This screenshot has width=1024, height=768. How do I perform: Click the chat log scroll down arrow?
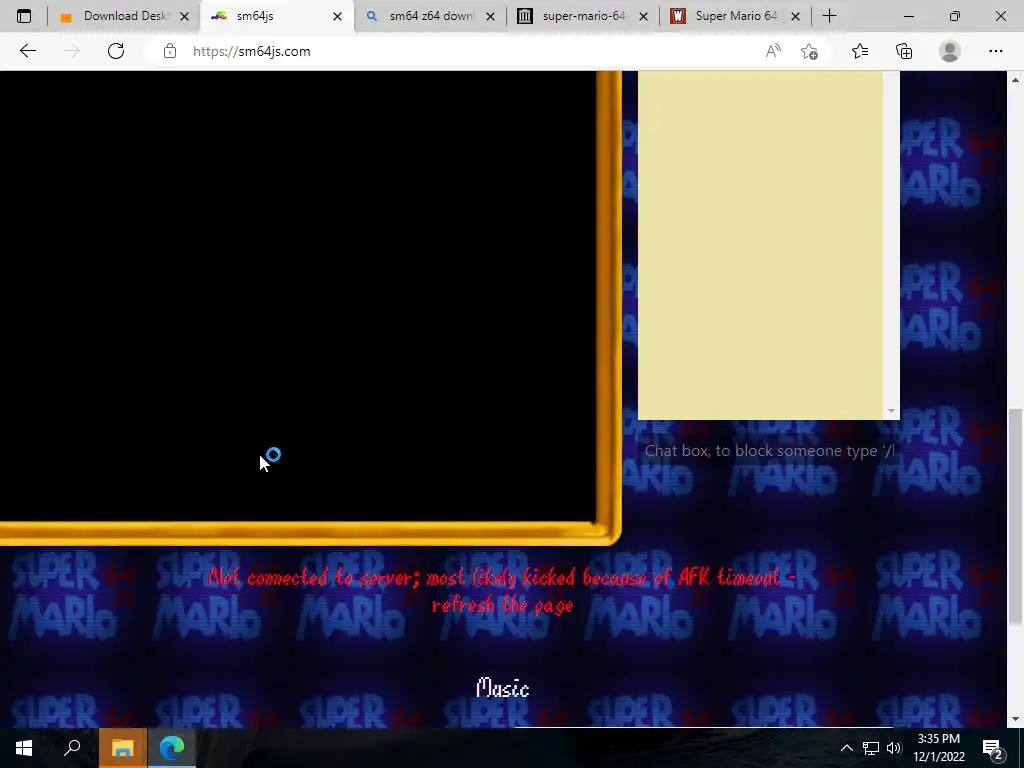[891, 411]
